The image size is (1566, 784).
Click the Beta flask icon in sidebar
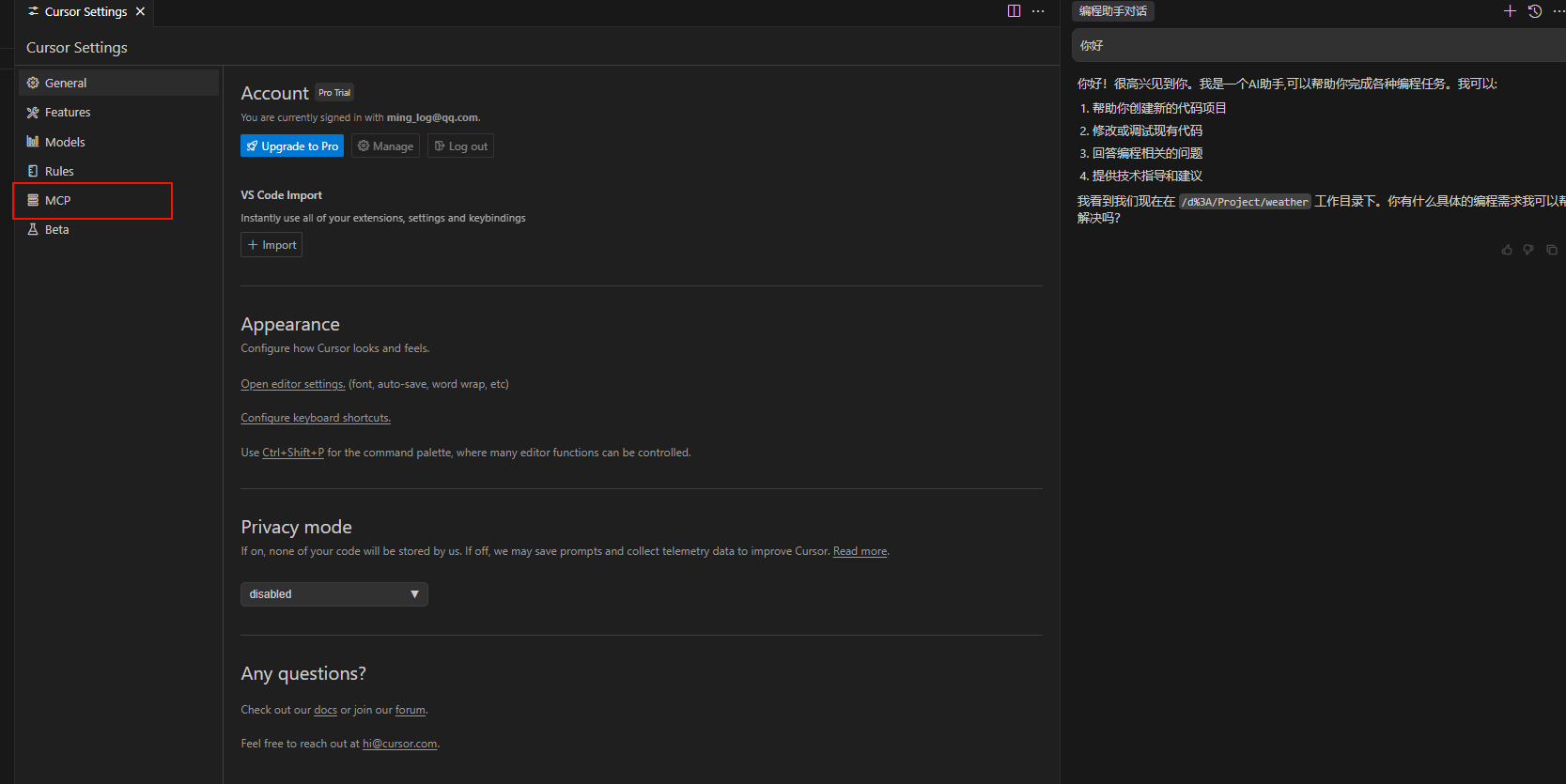pyautogui.click(x=33, y=229)
